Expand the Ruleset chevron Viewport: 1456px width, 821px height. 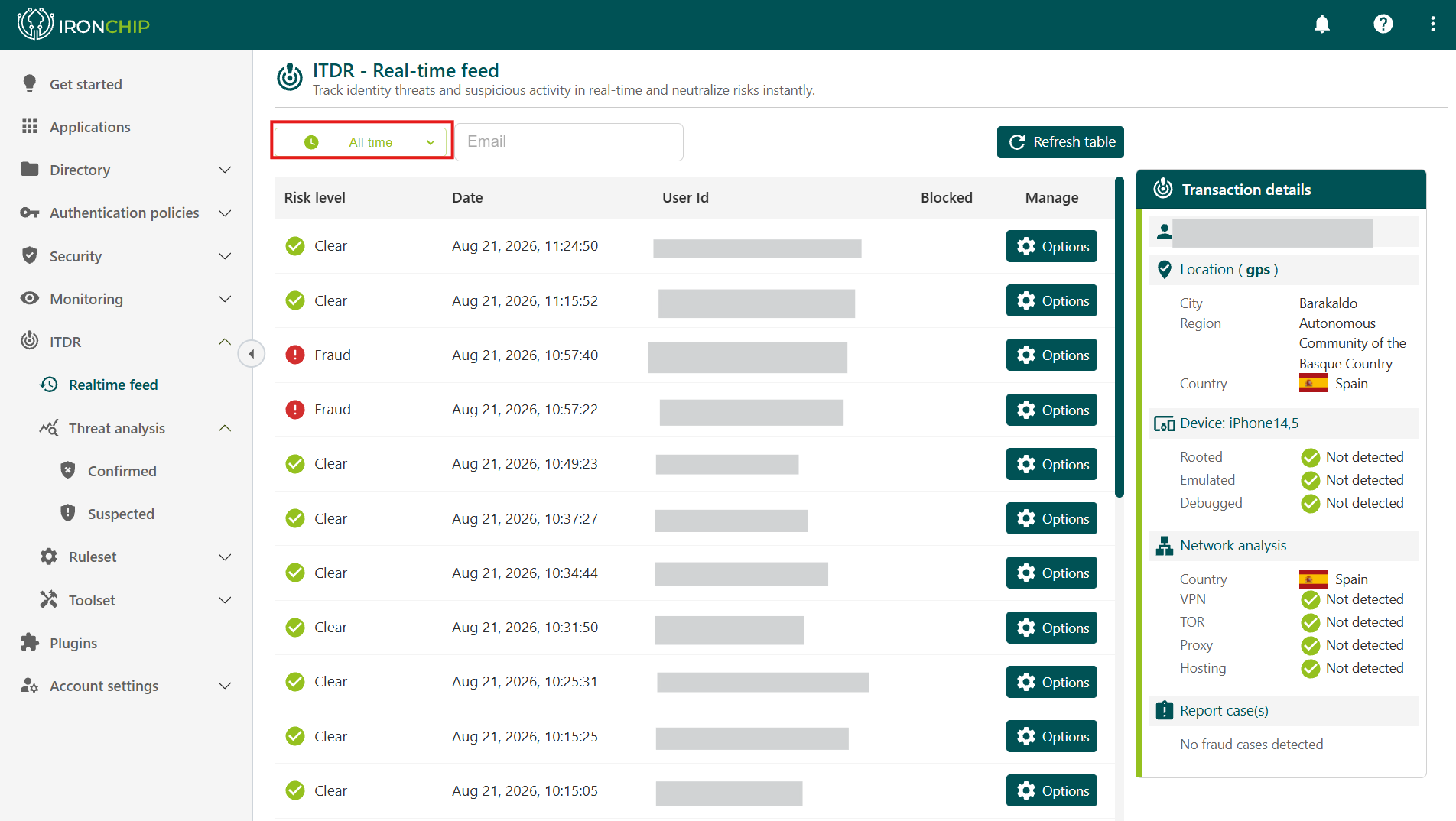[225, 557]
